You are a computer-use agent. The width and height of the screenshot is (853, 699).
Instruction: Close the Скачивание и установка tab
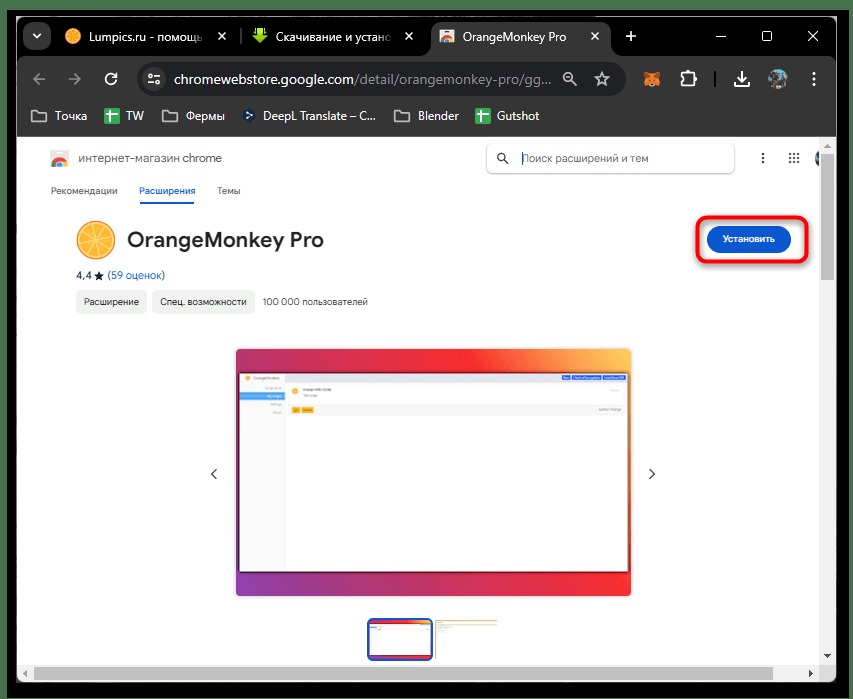409,36
